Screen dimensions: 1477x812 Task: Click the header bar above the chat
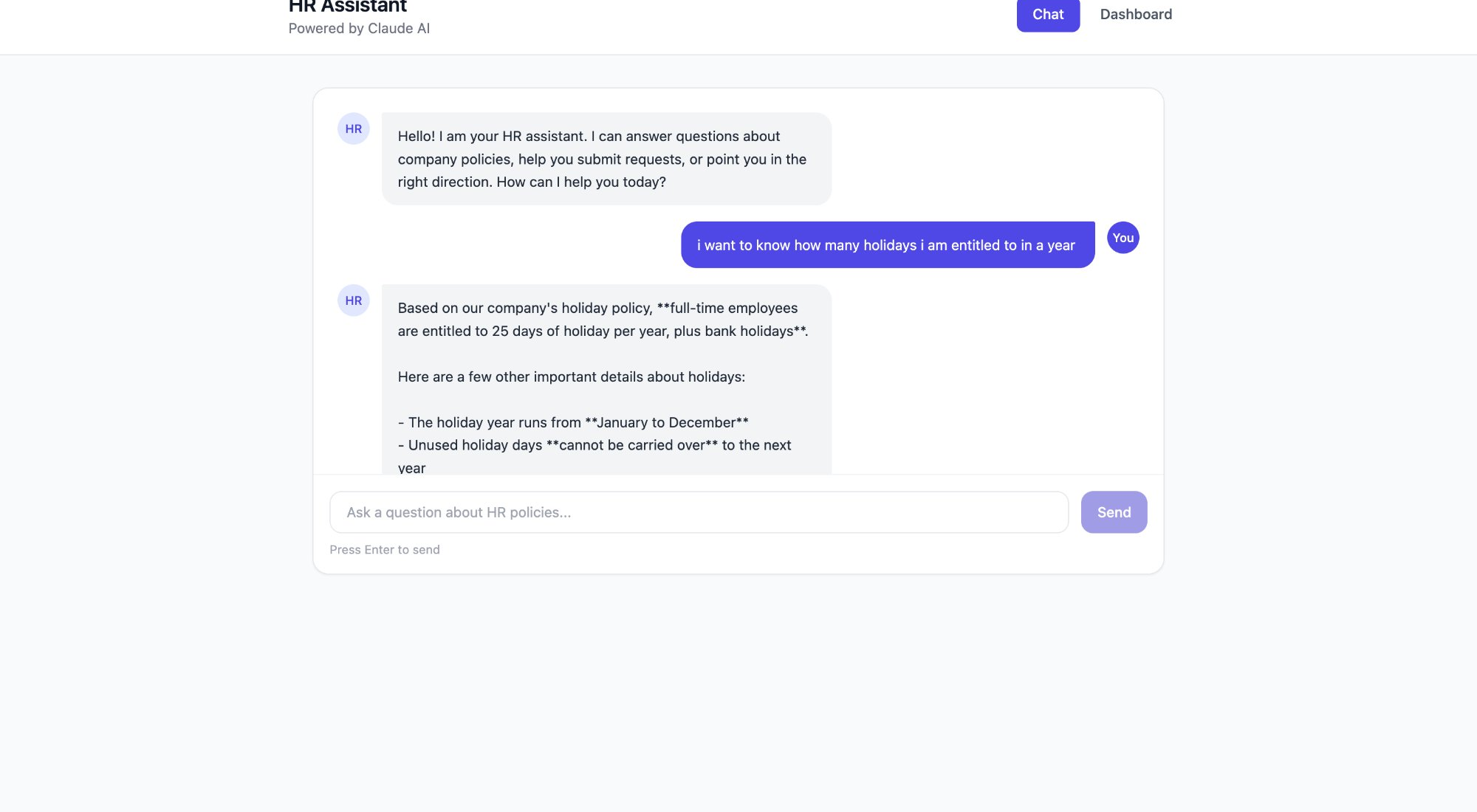pyautogui.click(x=738, y=27)
